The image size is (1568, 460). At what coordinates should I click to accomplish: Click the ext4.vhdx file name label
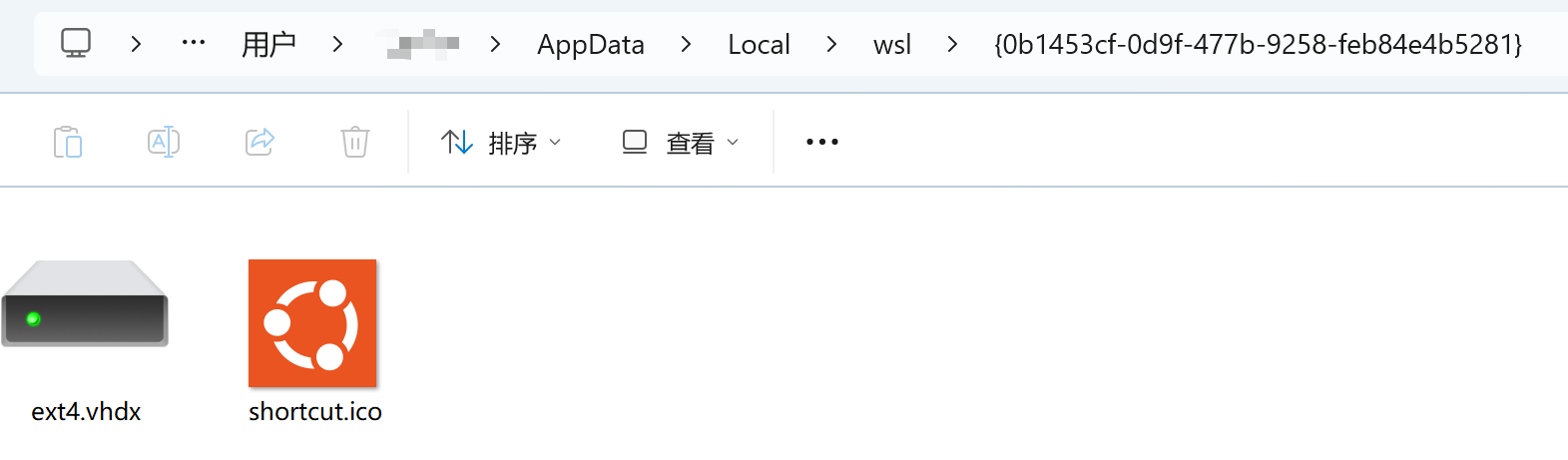point(86,411)
